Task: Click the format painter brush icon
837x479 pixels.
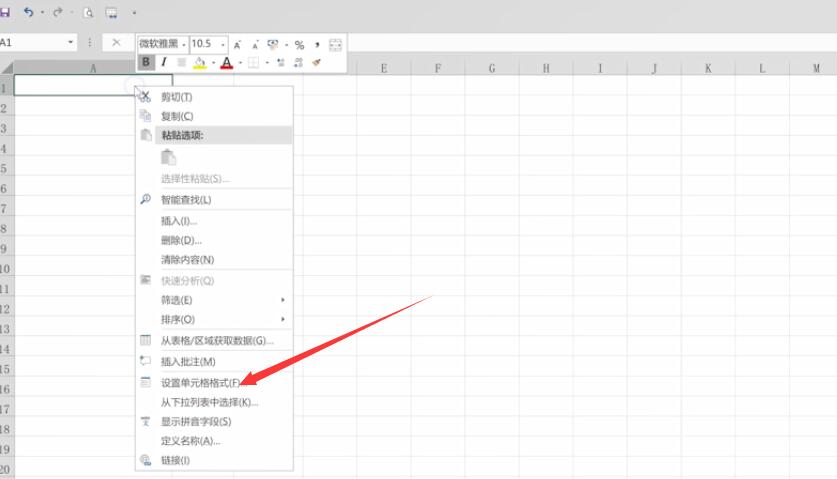Action: (x=317, y=62)
